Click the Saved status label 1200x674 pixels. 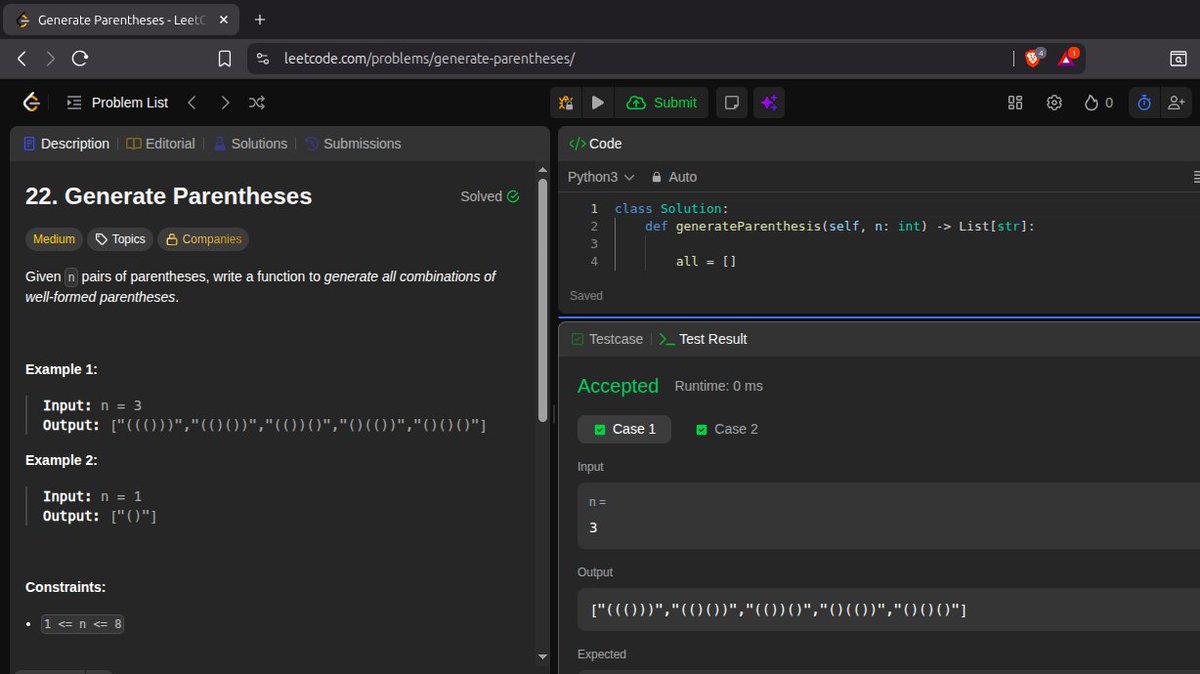click(586, 295)
